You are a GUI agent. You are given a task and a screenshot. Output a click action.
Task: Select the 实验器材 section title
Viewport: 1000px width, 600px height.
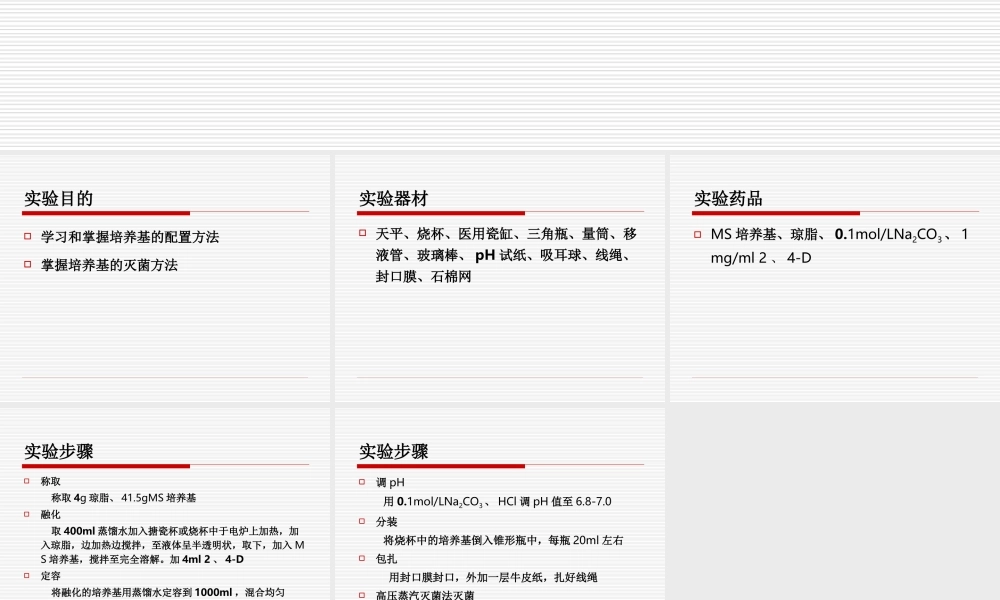pos(392,198)
